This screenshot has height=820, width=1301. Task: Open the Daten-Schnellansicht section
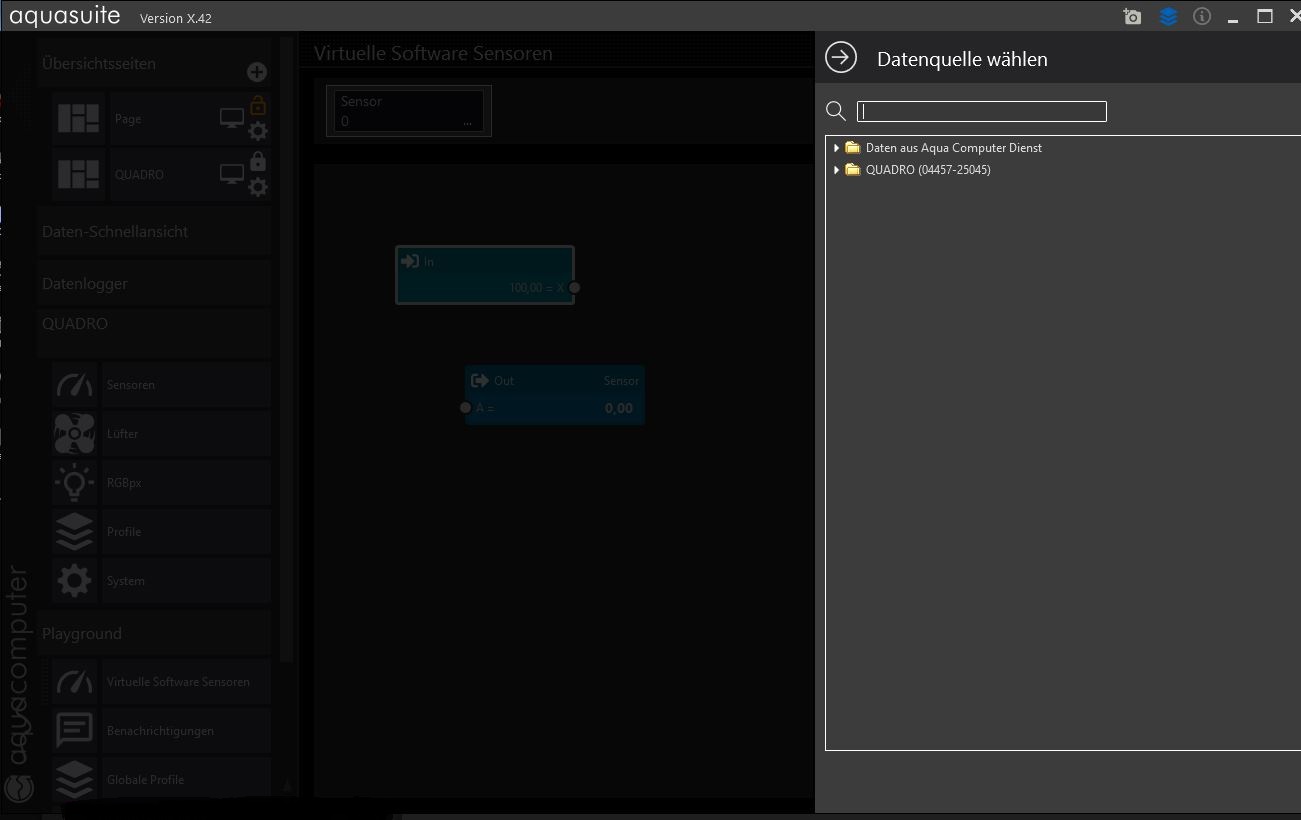(x=154, y=231)
